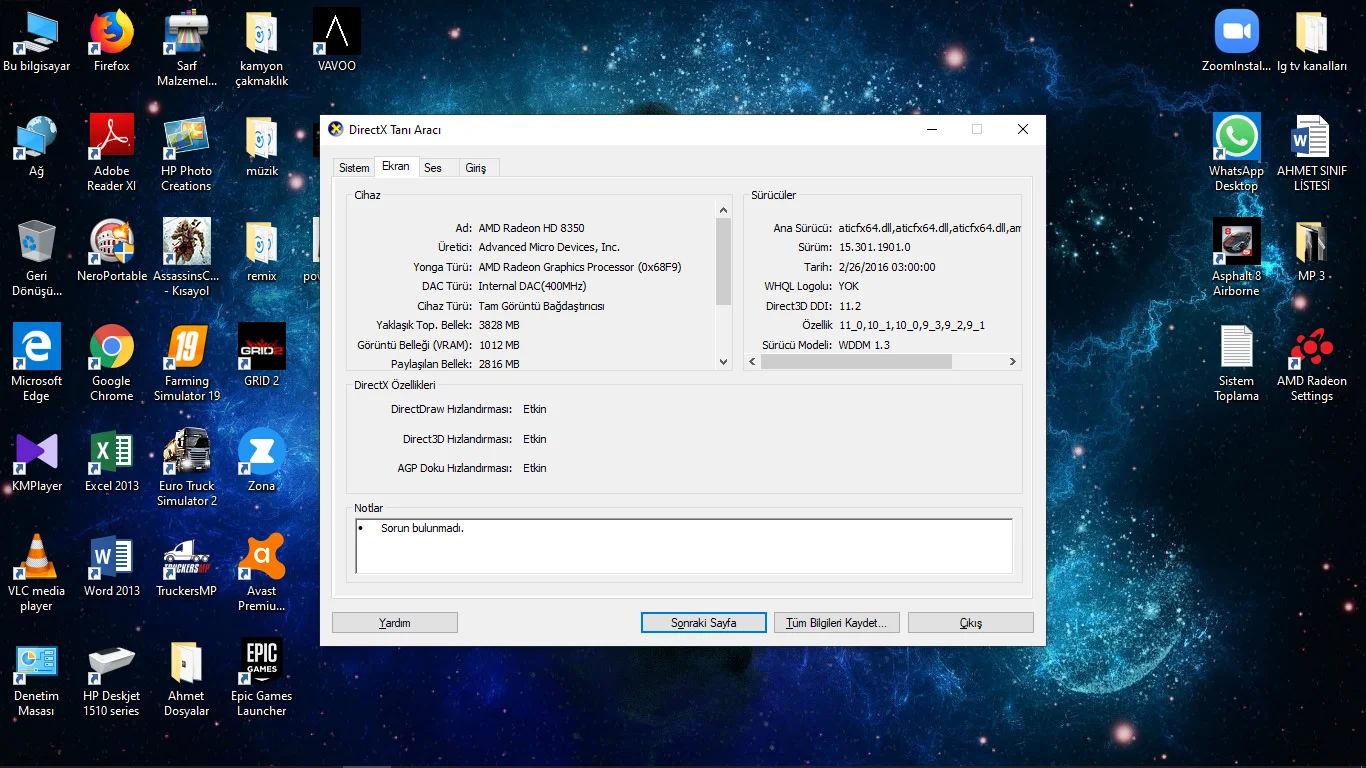Click the WDDM 1.3 driver model value
Image resolution: width=1366 pixels, height=768 pixels.
tap(865, 345)
